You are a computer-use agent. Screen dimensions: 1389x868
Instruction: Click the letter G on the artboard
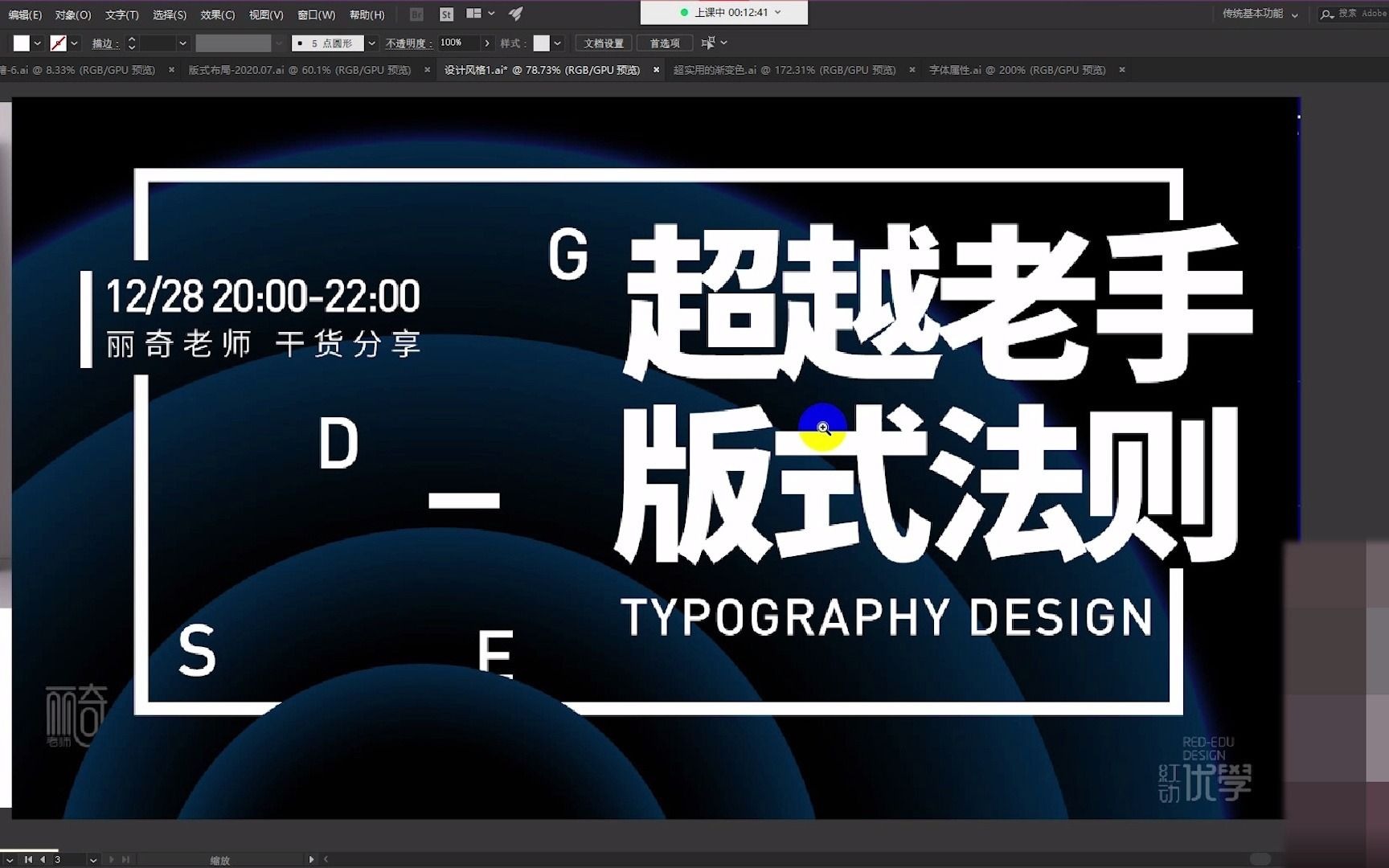pyautogui.click(x=568, y=253)
